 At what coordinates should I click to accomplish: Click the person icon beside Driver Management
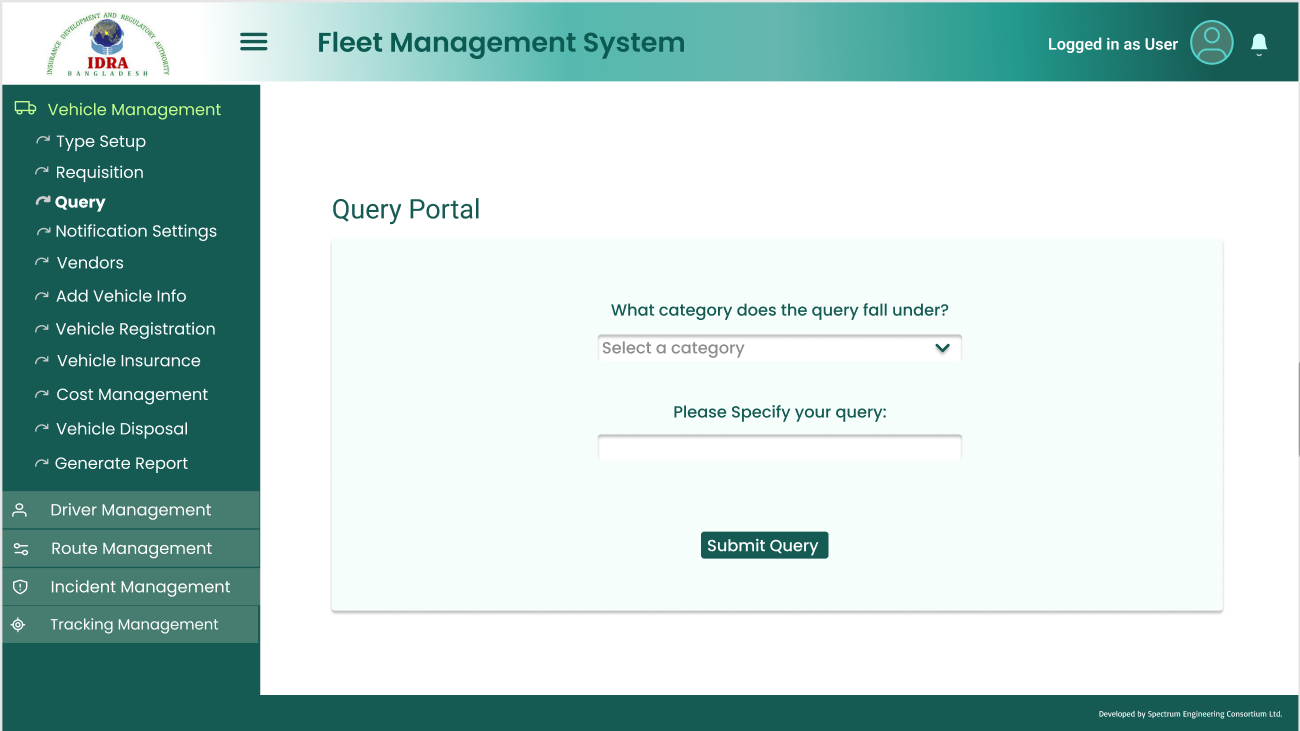coord(19,510)
